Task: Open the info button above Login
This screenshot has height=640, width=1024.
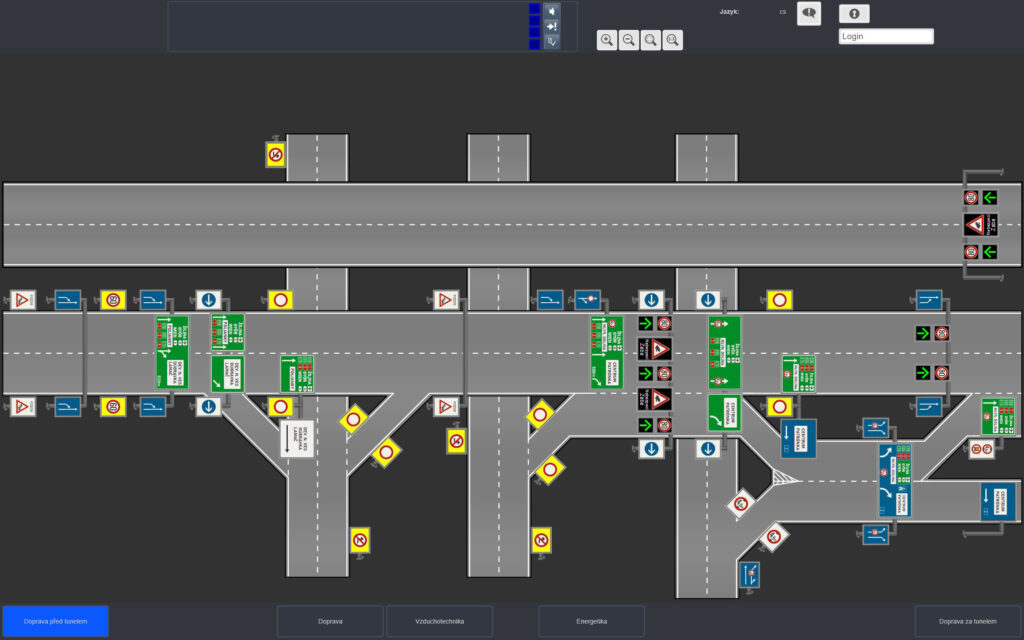Action: [x=853, y=14]
